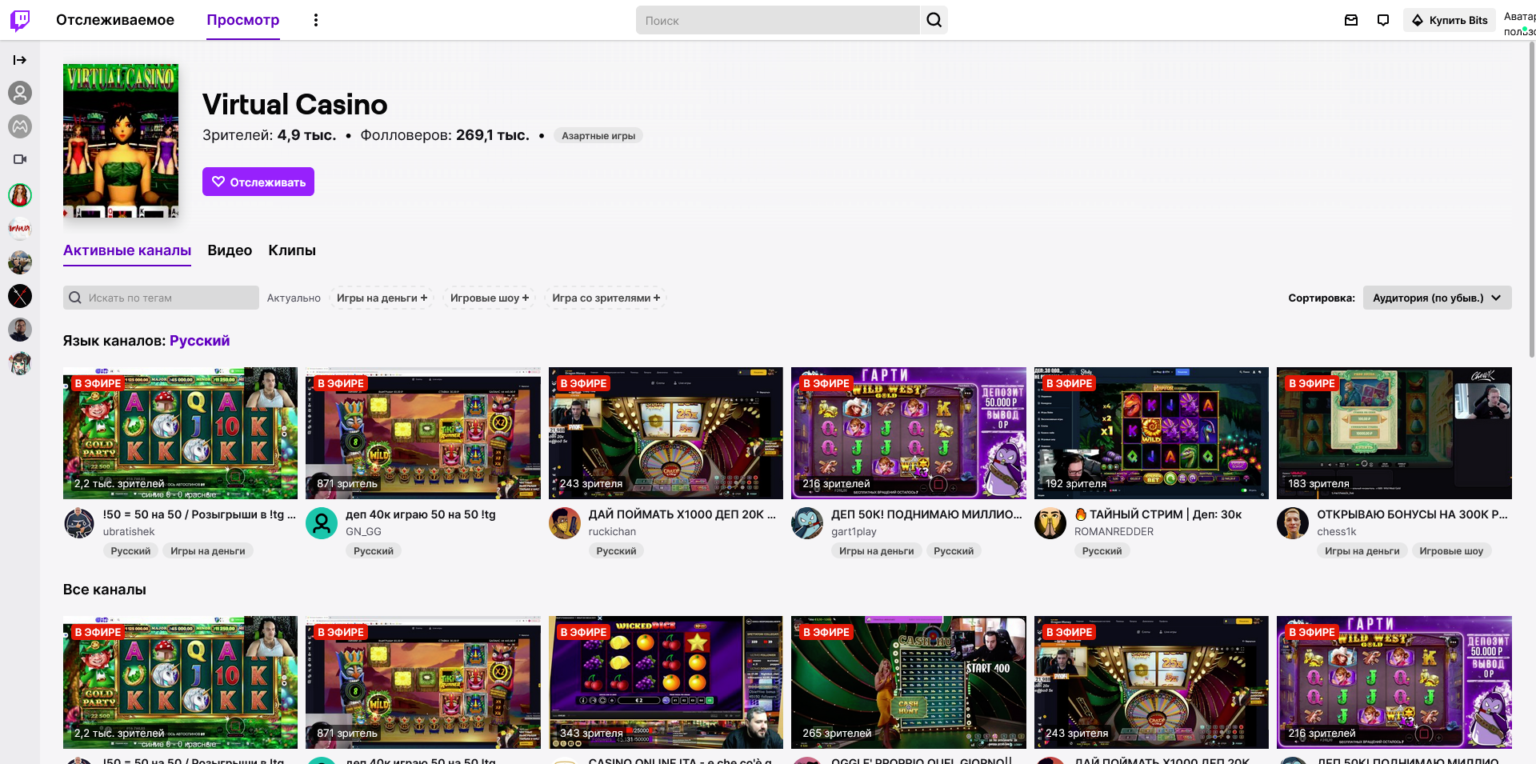Click the top search field
Viewport: 1536px width, 764px height.
[777, 20]
